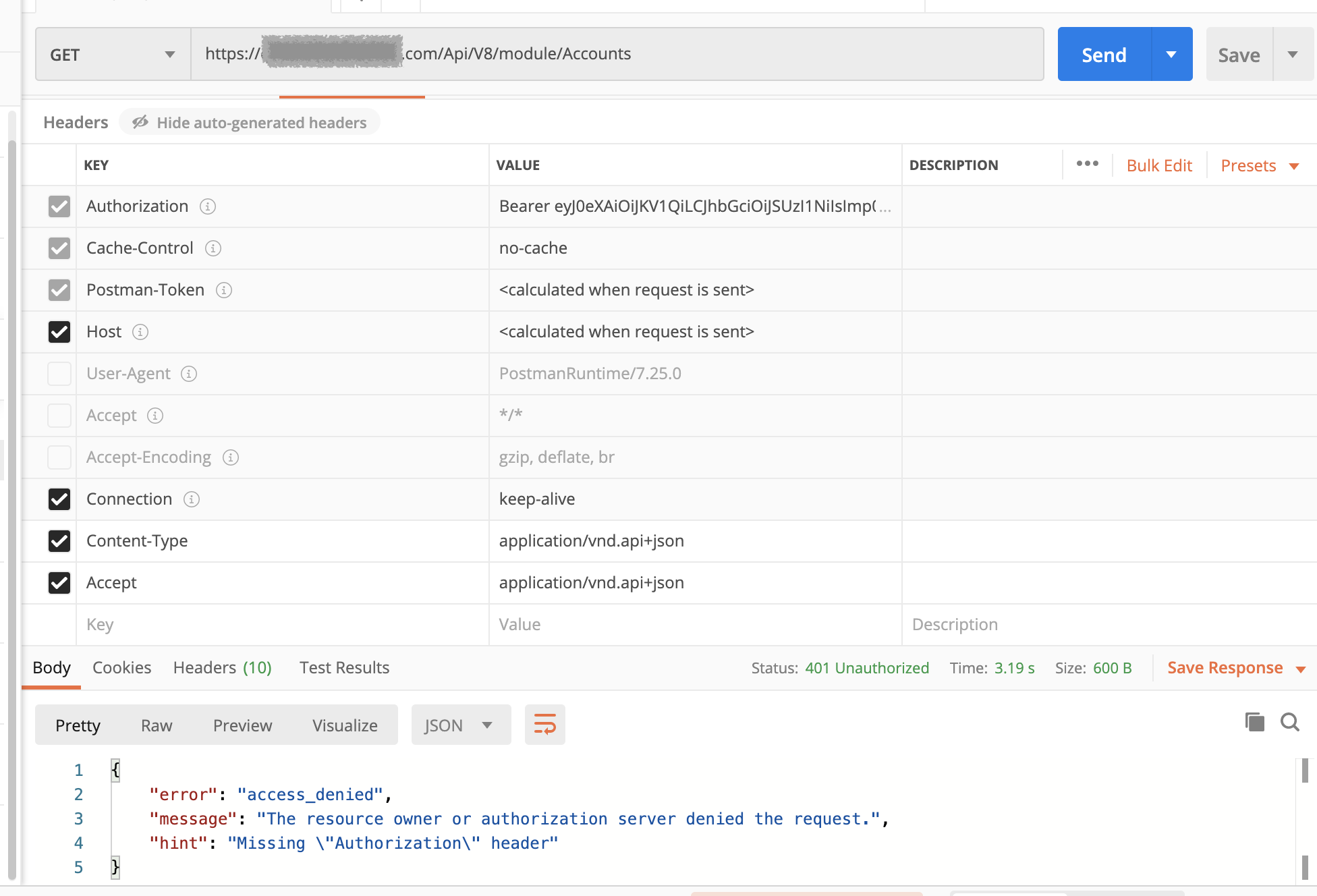
Task: Toggle the Authorization header checkbox
Action: coord(59,206)
